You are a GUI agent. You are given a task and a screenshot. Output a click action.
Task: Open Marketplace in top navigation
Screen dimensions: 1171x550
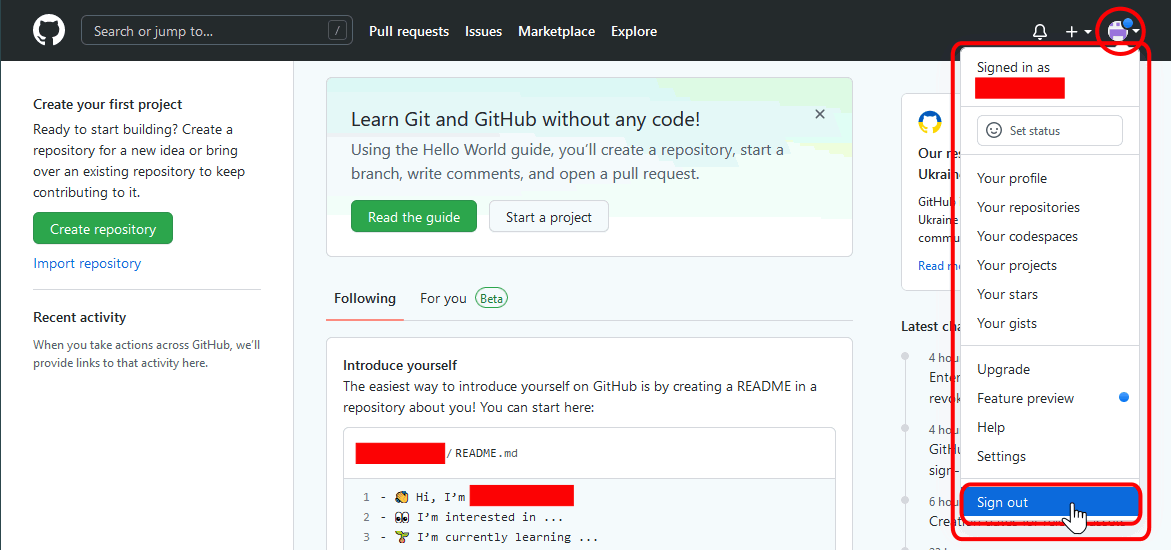[x=556, y=31]
